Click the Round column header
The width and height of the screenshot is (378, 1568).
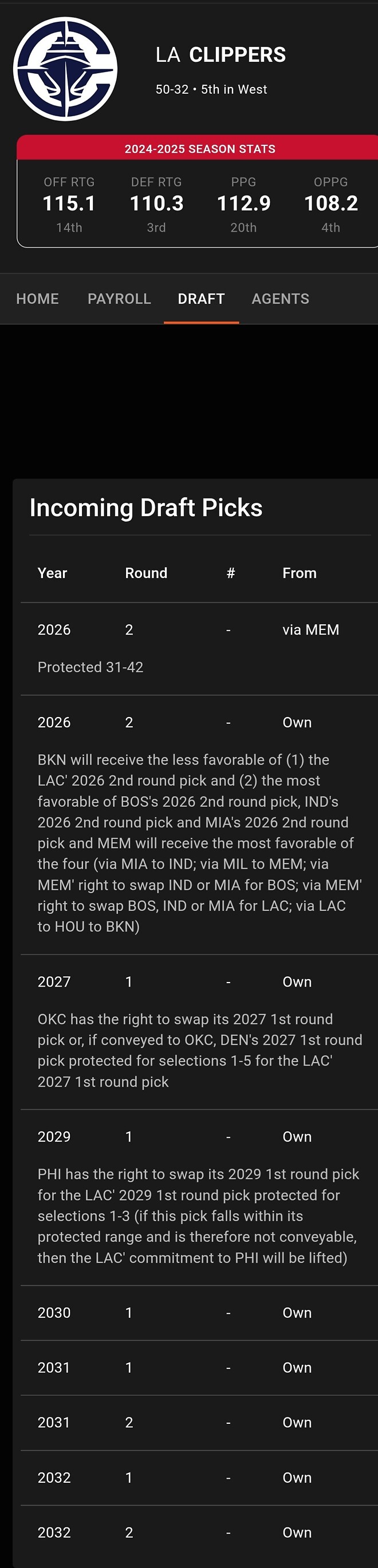[146, 573]
